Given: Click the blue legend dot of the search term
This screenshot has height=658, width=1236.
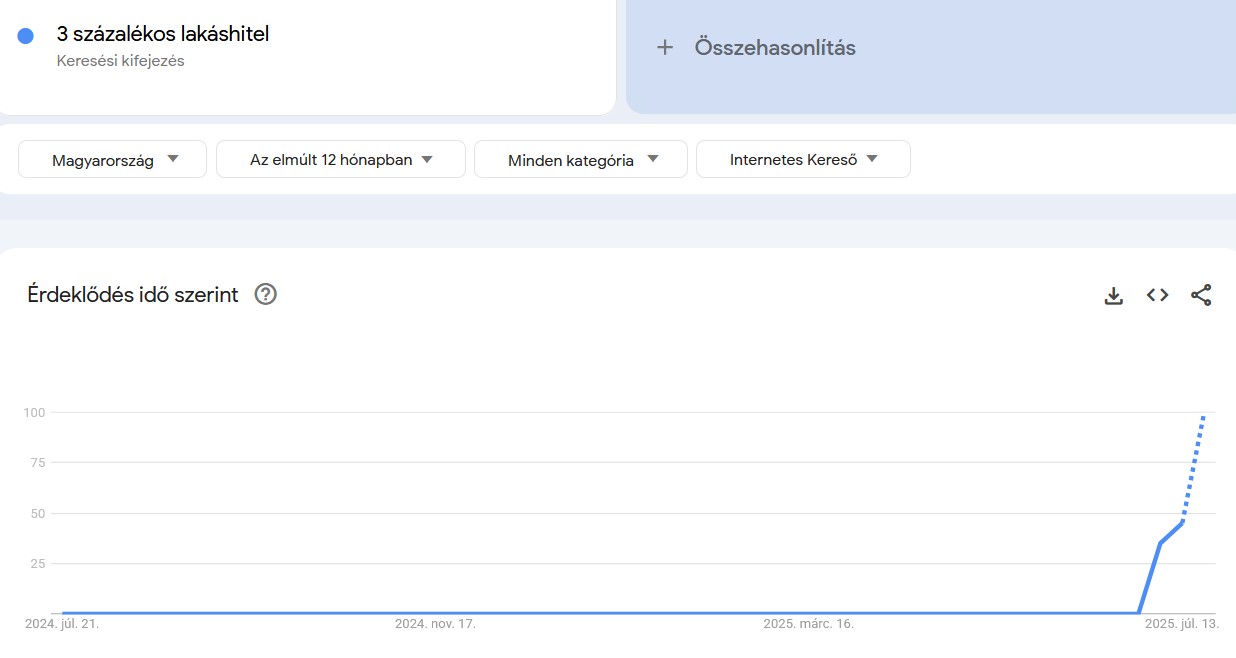Looking at the screenshot, I should coord(24,34).
